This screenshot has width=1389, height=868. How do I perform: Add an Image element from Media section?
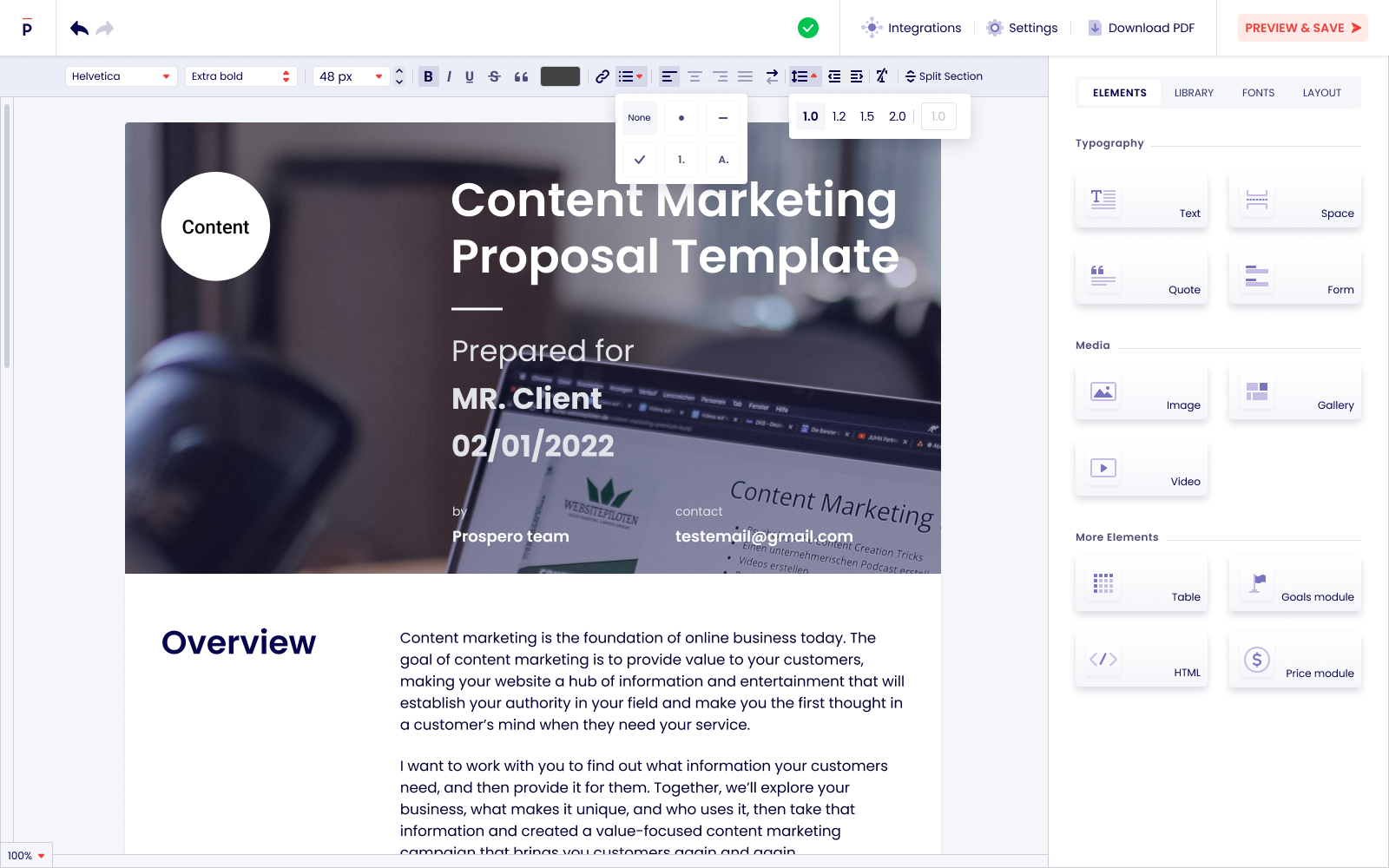tap(1141, 391)
